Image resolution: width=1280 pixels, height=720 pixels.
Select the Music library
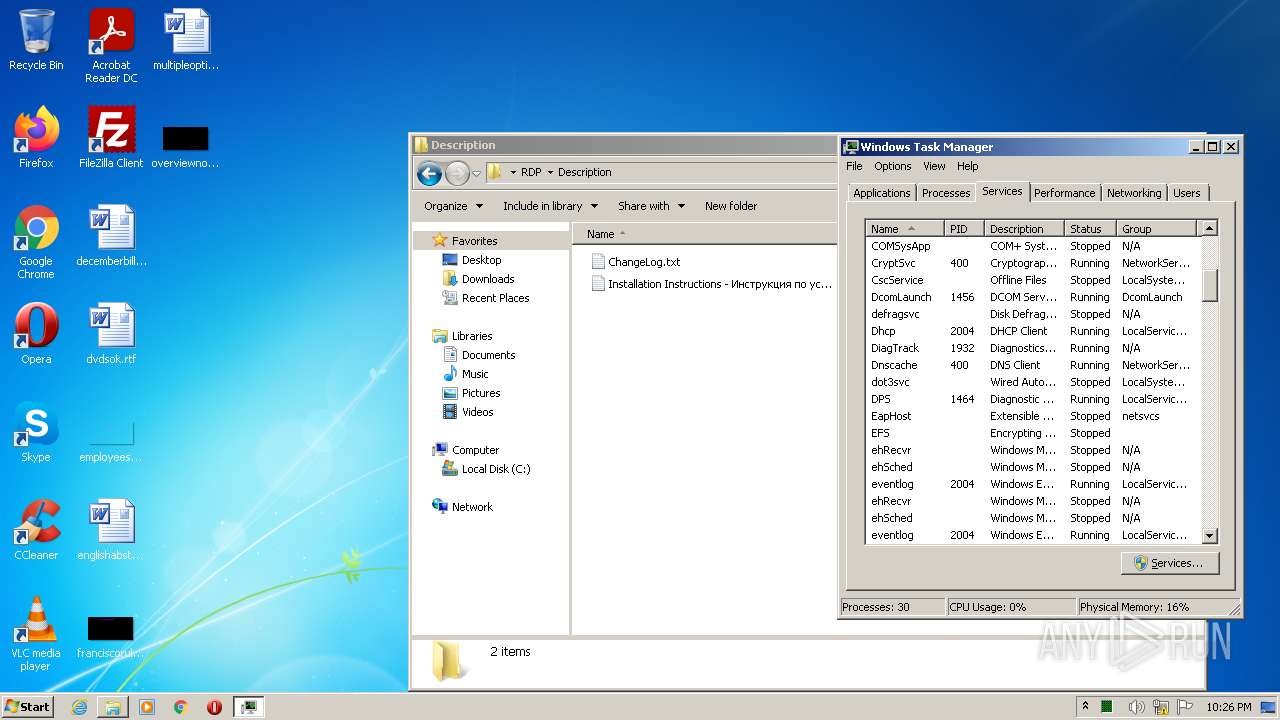pyautogui.click(x=475, y=374)
